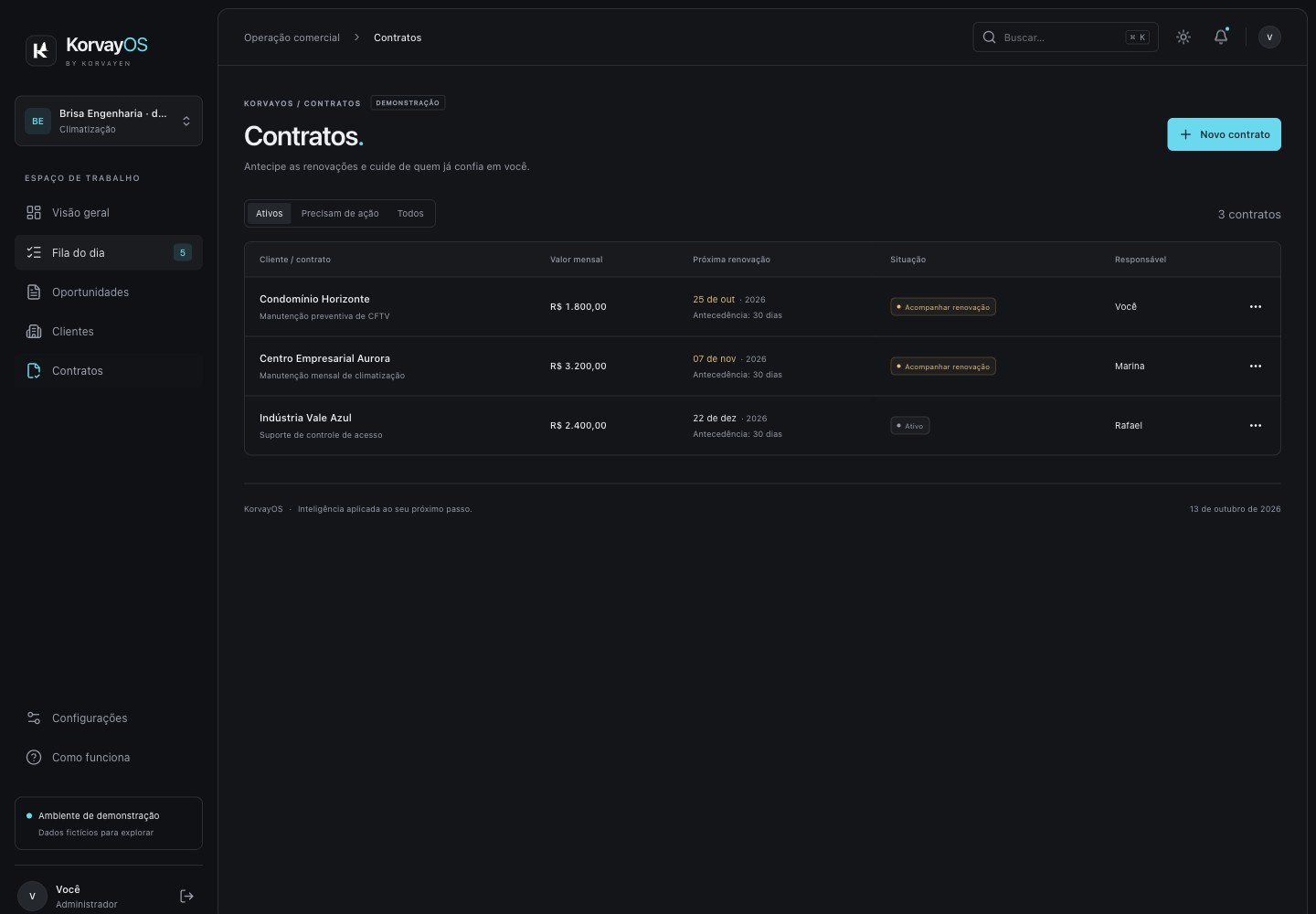Switch to the Ativos tab
The height and width of the screenshot is (914, 1316).
[270, 213]
